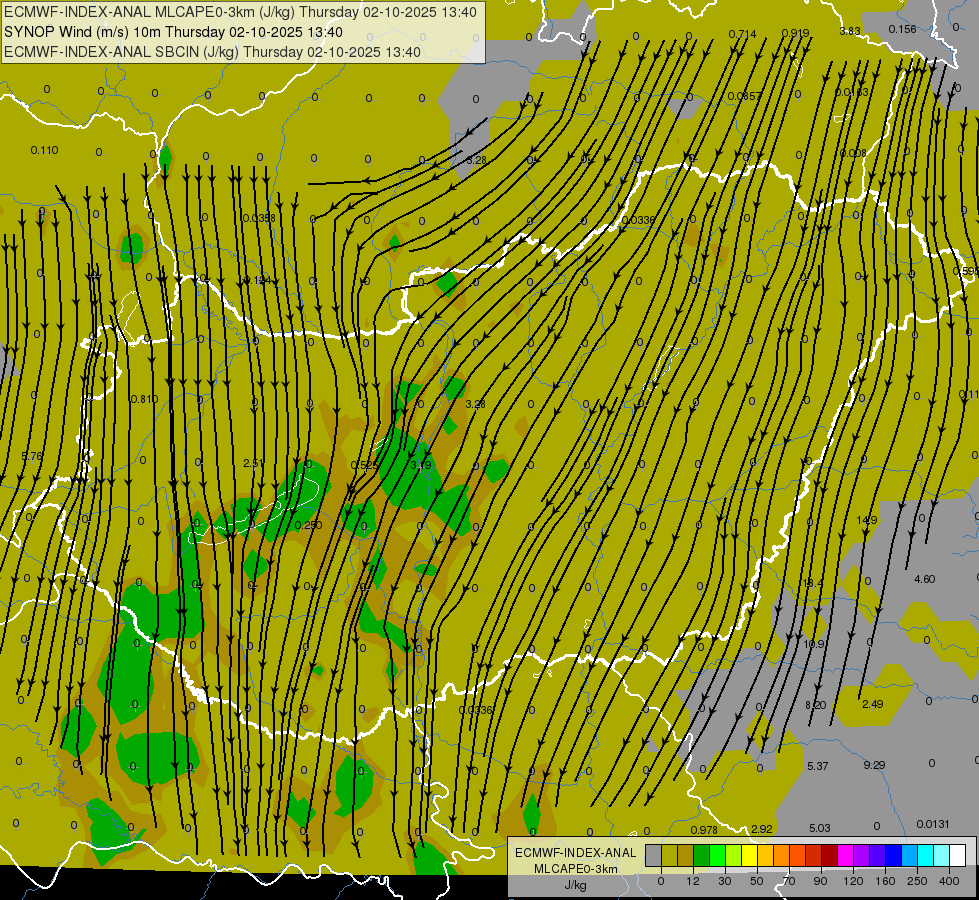Click the olive legend swatch above 0

pyautogui.click(x=670, y=855)
